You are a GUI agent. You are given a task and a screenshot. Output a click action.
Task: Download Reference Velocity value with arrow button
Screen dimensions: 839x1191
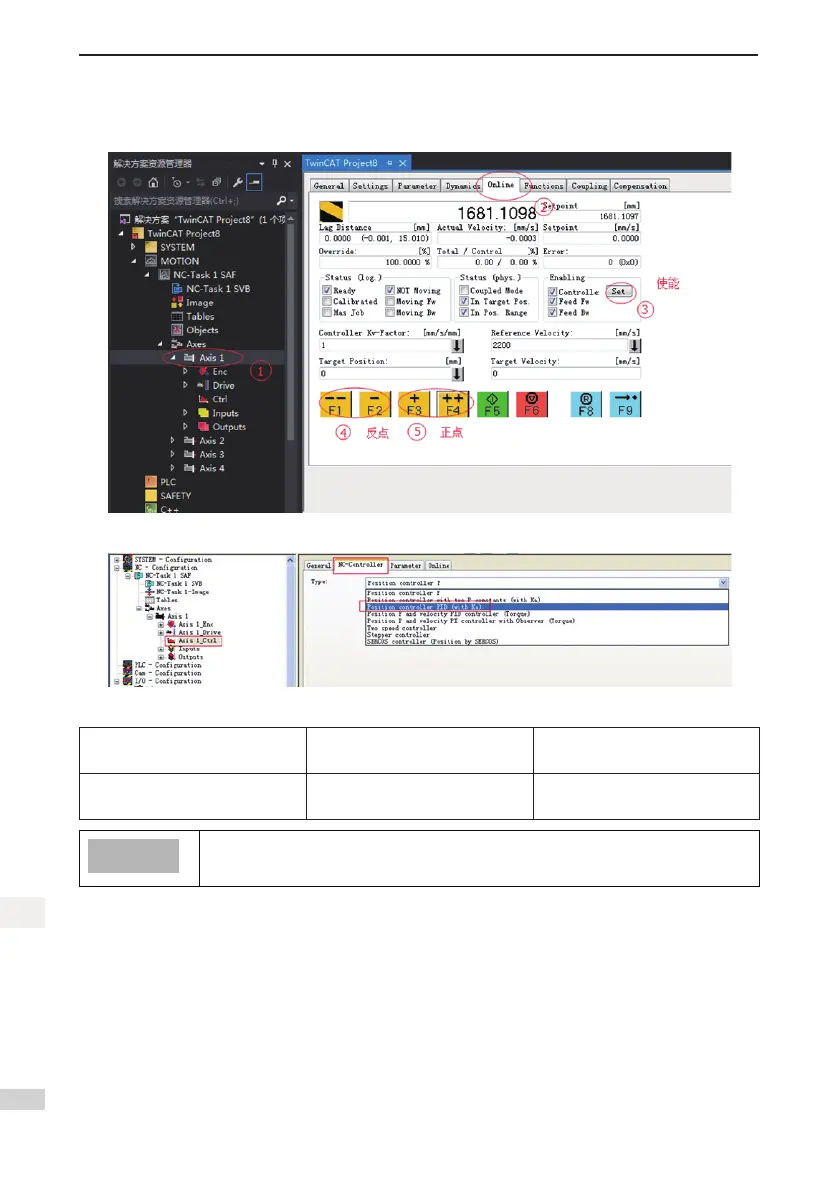click(x=635, y=346)
